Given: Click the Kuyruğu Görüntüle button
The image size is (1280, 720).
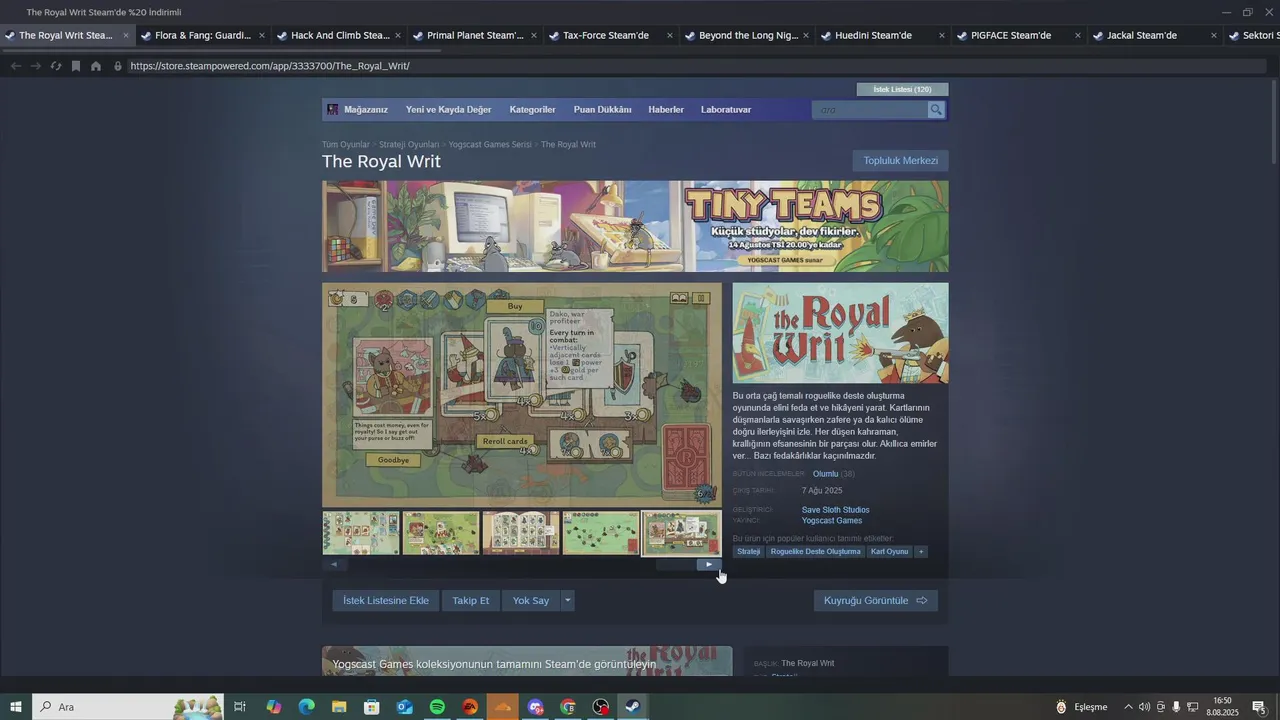Looking at the screenshot, I should coord(875,601).
